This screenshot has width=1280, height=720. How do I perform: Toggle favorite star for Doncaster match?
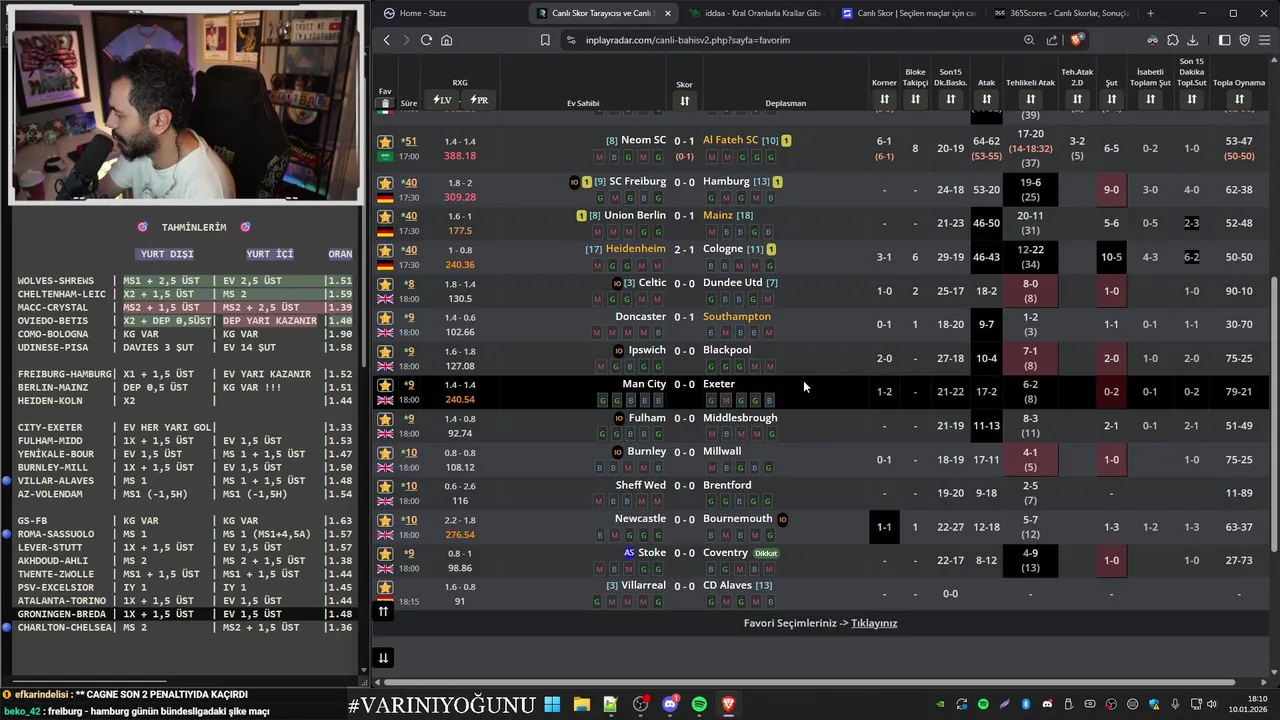pyautogui.click(x=385, y=318)
